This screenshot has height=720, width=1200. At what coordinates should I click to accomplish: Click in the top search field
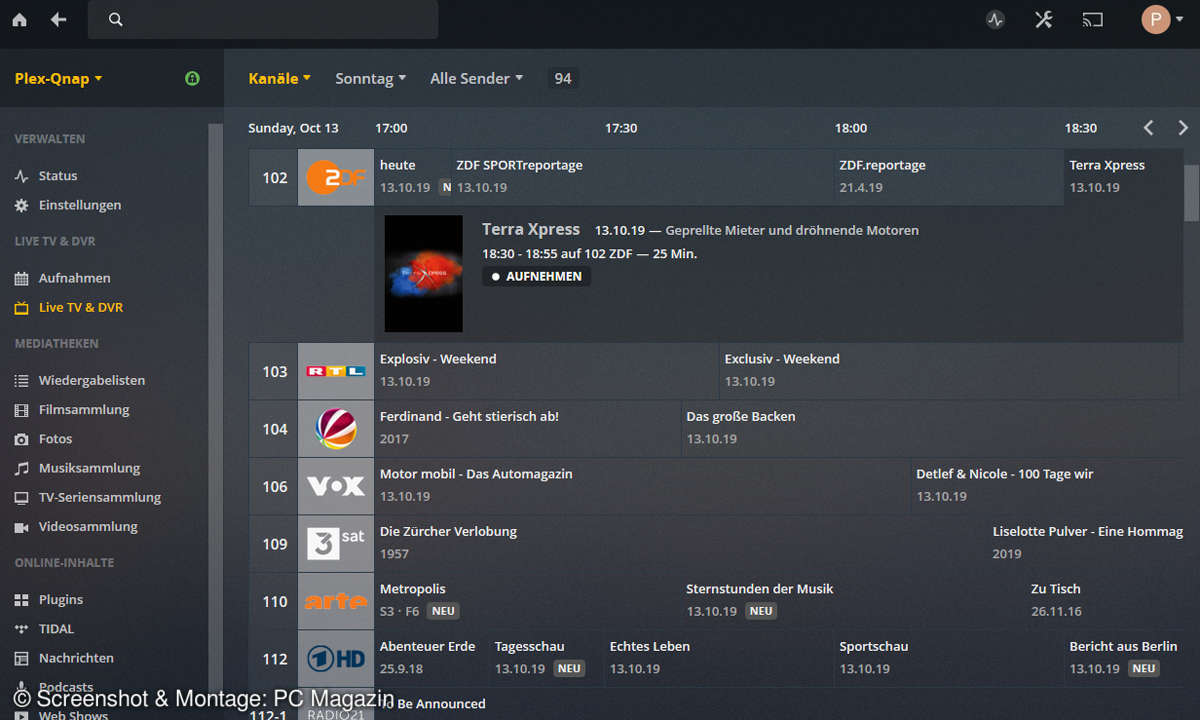click(263, 20)
